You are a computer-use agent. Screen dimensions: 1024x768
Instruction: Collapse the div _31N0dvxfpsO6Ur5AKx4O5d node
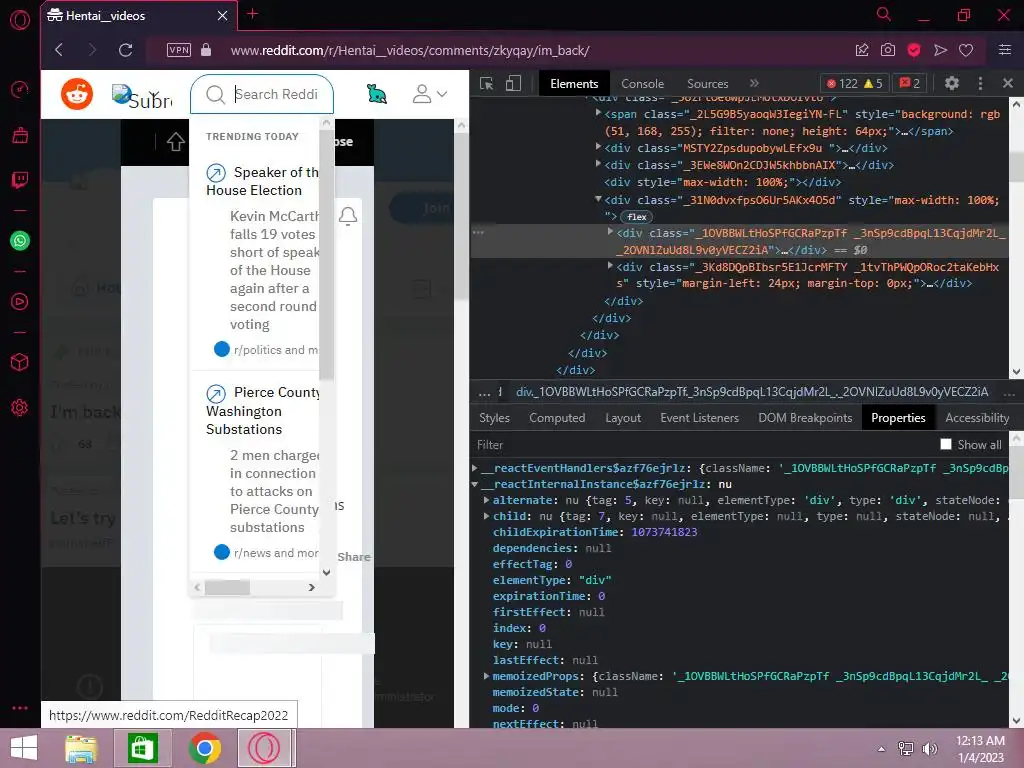tap(598, 199)
